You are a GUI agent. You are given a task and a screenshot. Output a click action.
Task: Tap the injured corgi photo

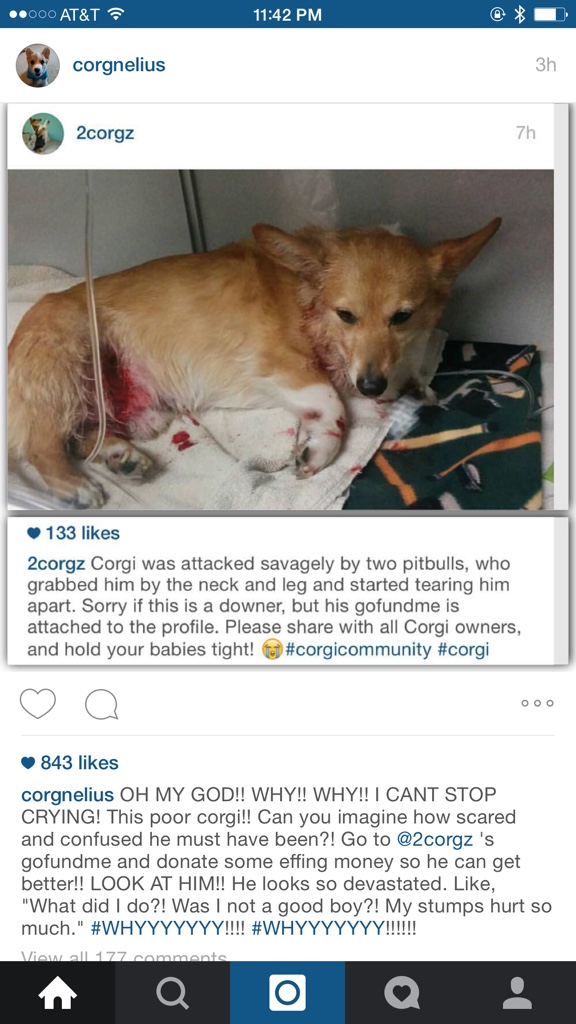[281, 340]
